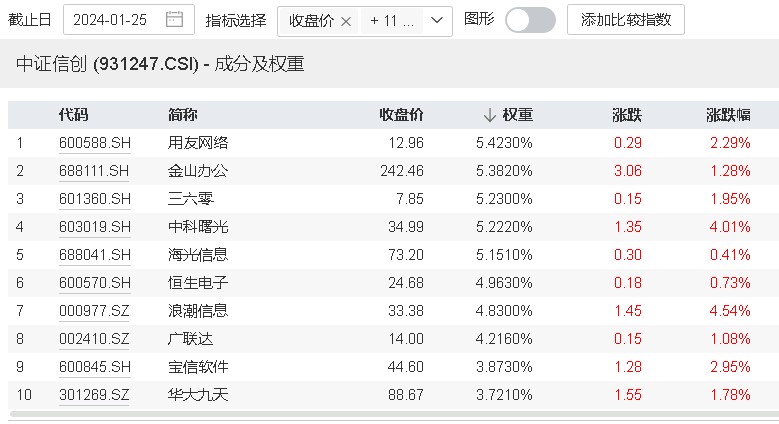Remove the 收盘价 indicator tag

(346, 21)
